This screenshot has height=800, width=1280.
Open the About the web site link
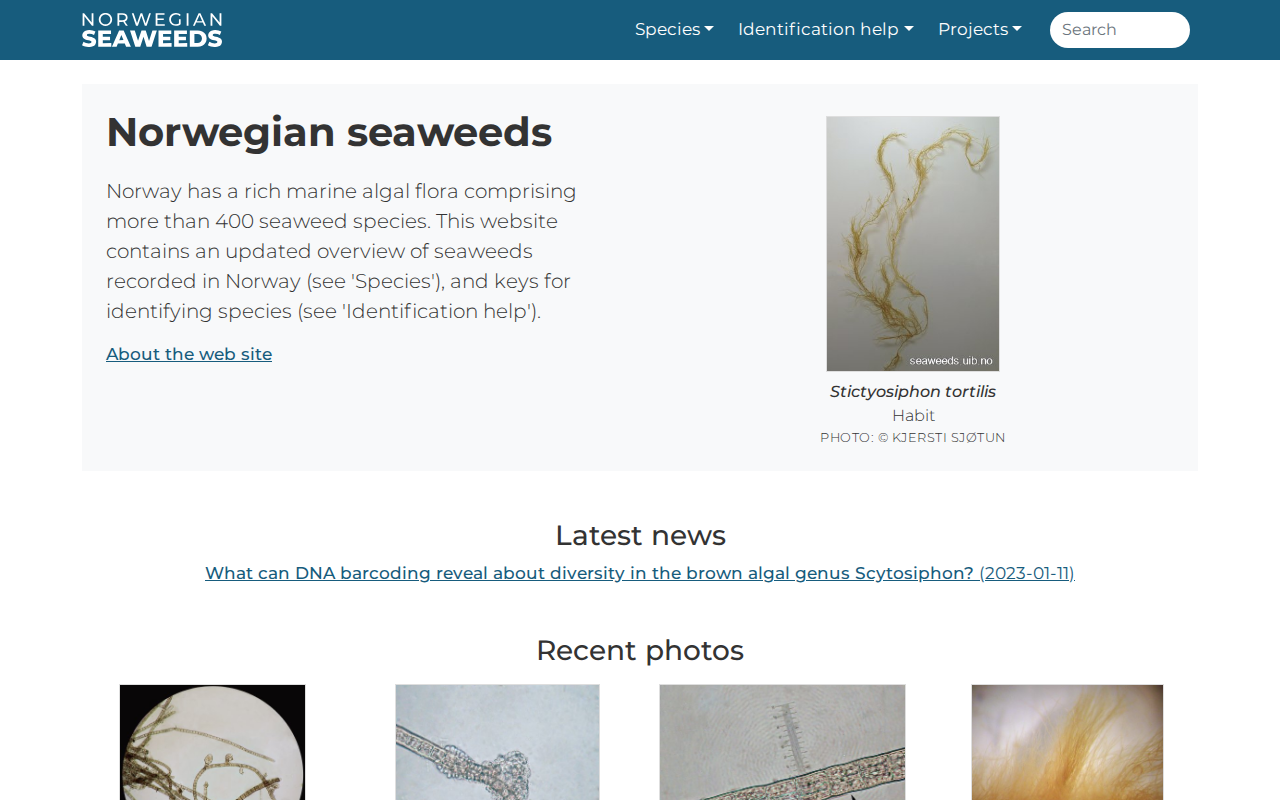189,354
